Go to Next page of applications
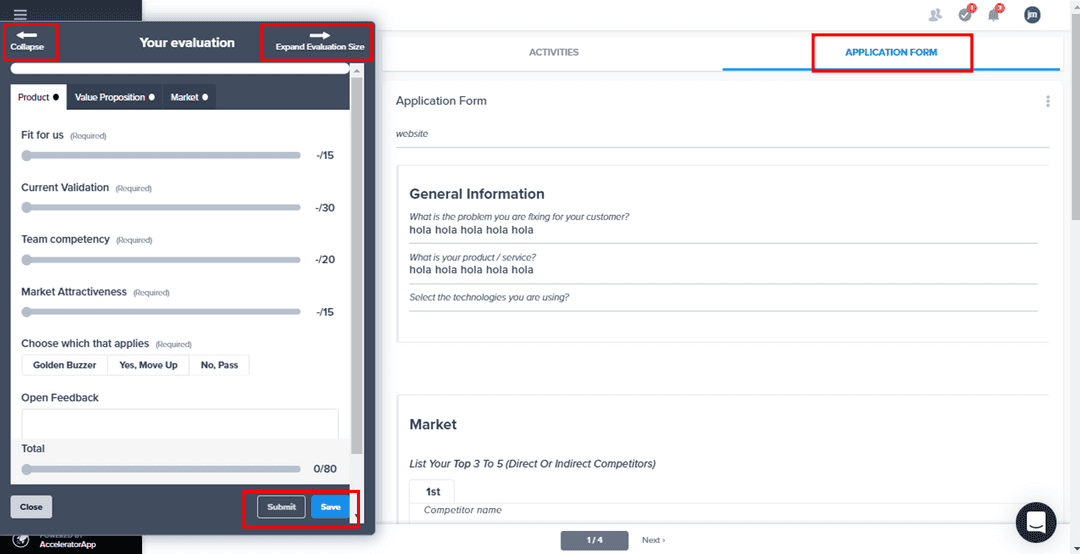Viewport: 1080px width, 554px height. 653,540
